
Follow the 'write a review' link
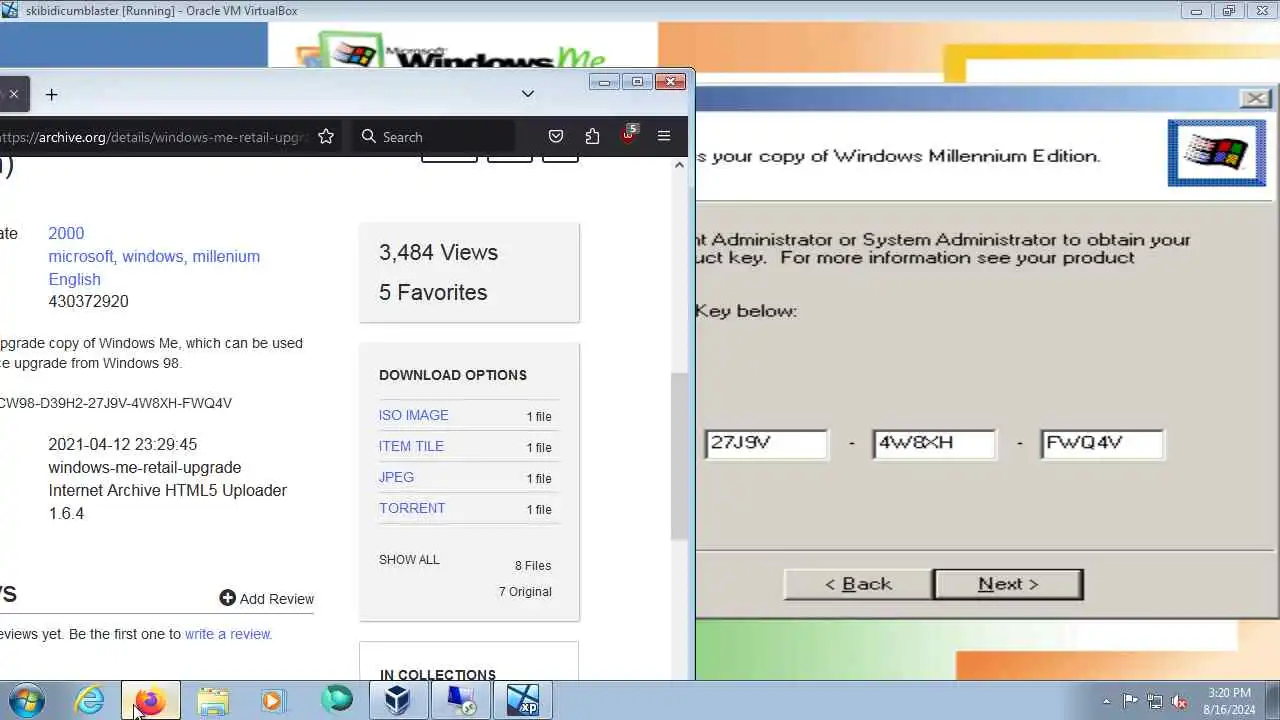click(x=228, y=634)
